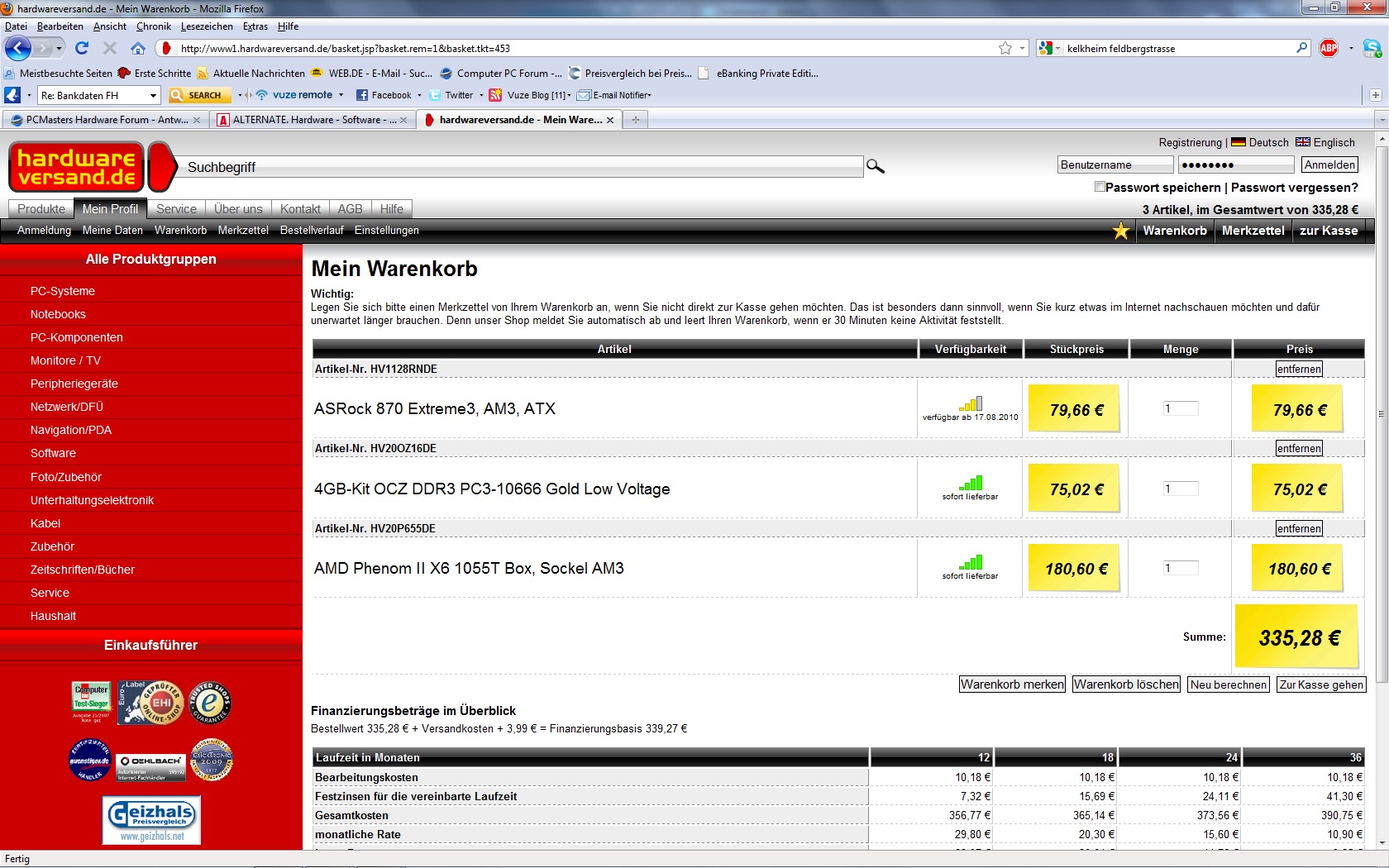Click the Oehlbach badge
This screenshot has height=868, width=1389.
(151, 767)
